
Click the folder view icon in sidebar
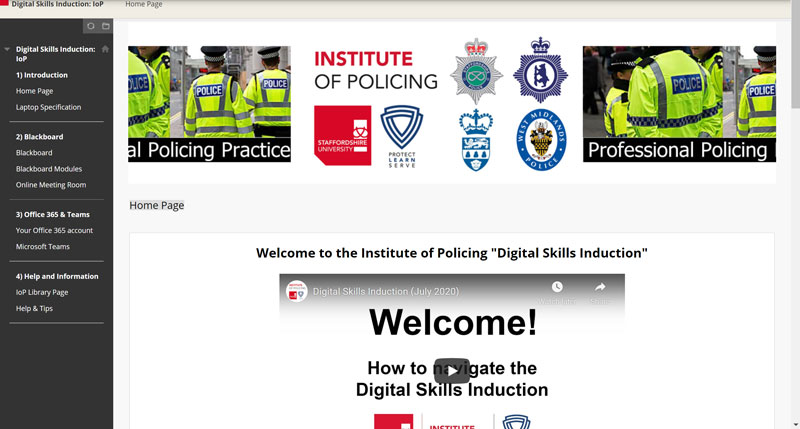(x=106, y=26)
